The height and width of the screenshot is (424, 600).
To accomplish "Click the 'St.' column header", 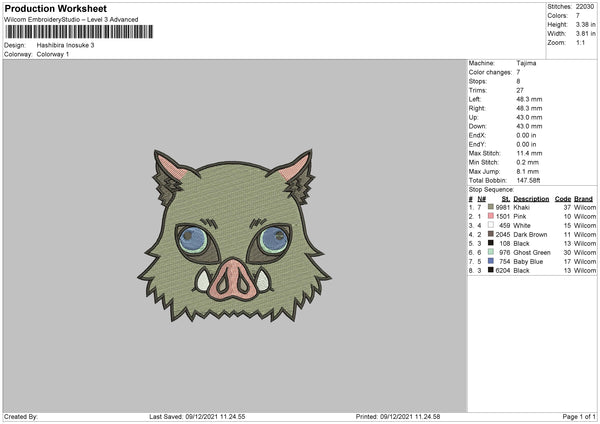I will pos(506,199).
